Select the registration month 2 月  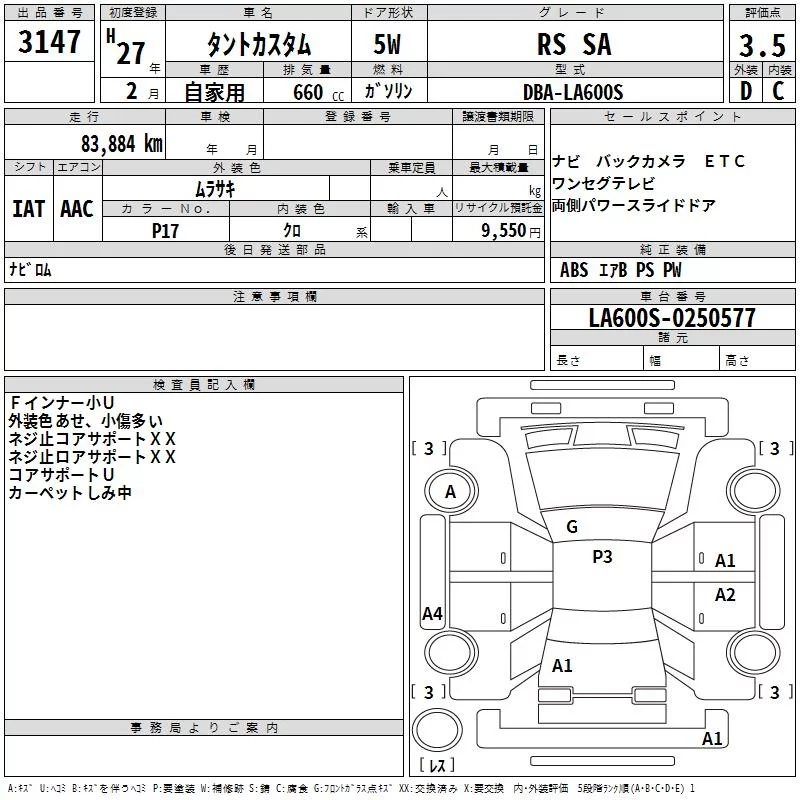coord(141,92)
